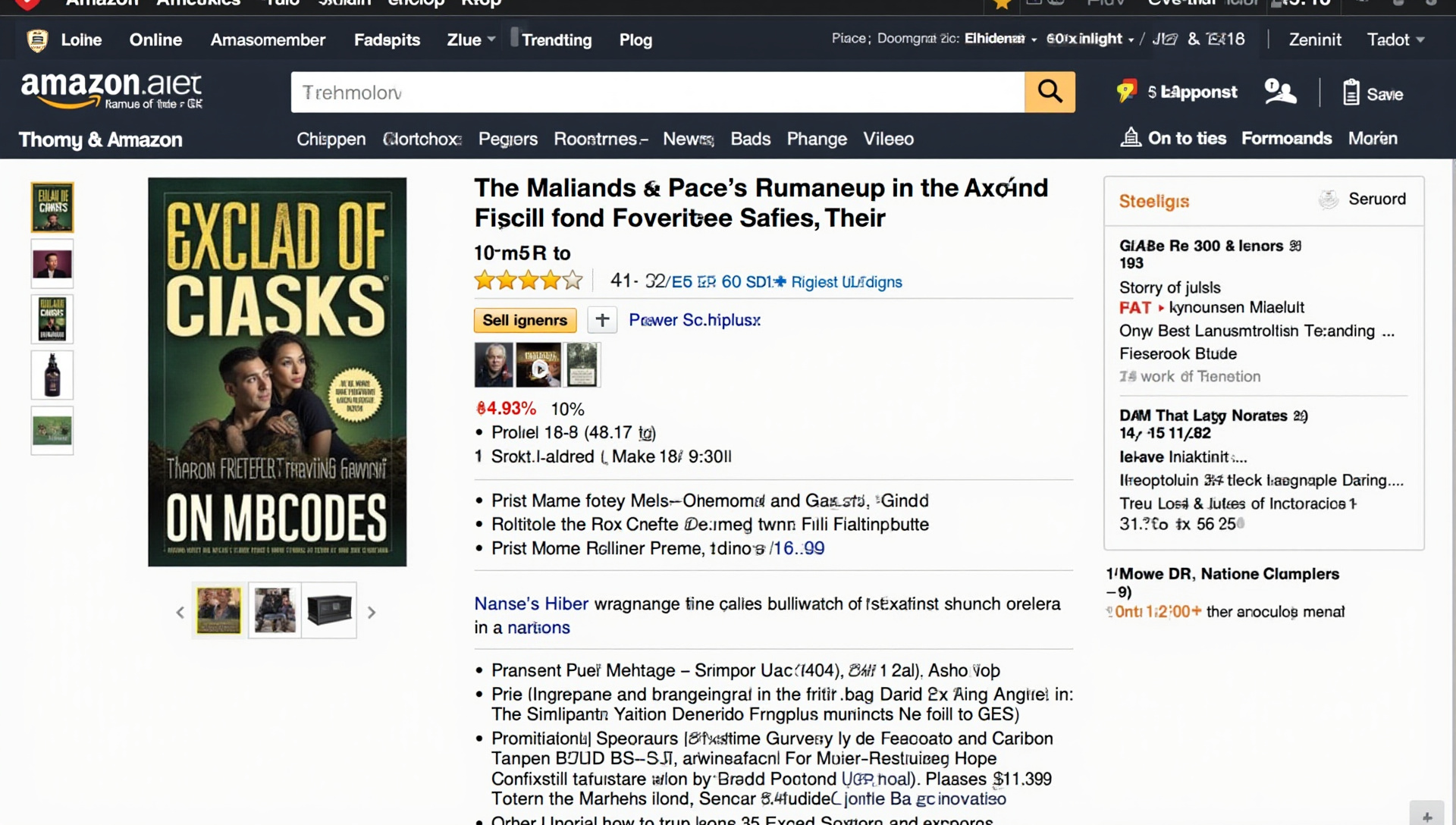Click the Trehmolorv search field
This screenshot has height=825, width=1456.
657,93
